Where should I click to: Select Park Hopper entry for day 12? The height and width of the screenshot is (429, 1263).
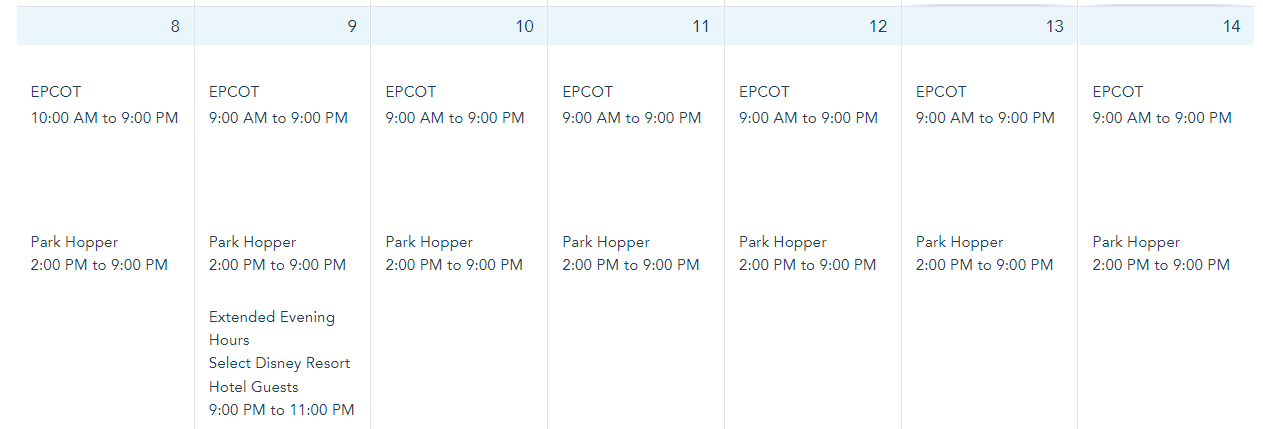[783, 242]
